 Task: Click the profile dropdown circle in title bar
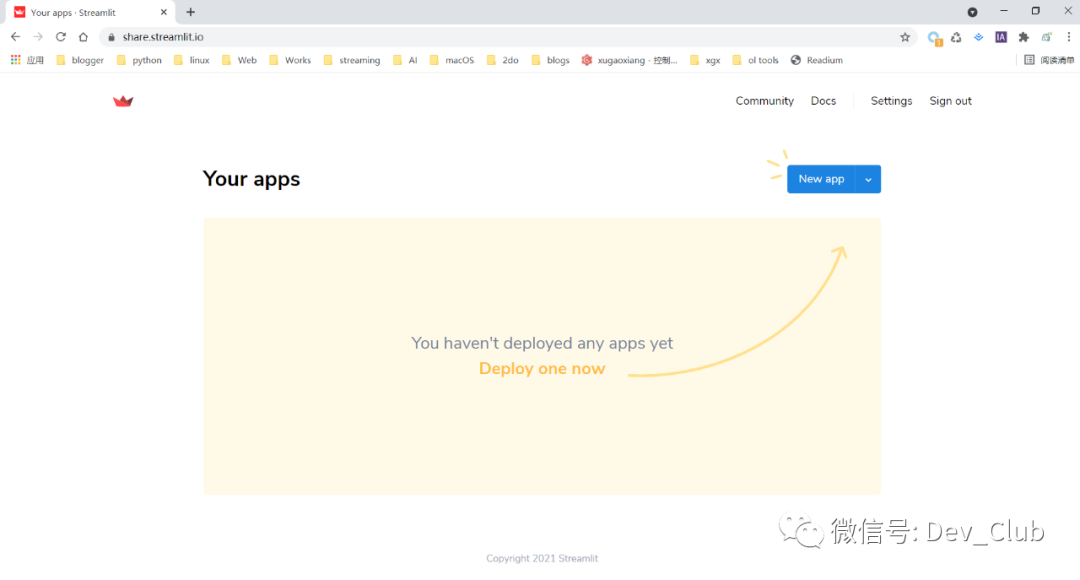pyautogui.click(x=972, y=12)
